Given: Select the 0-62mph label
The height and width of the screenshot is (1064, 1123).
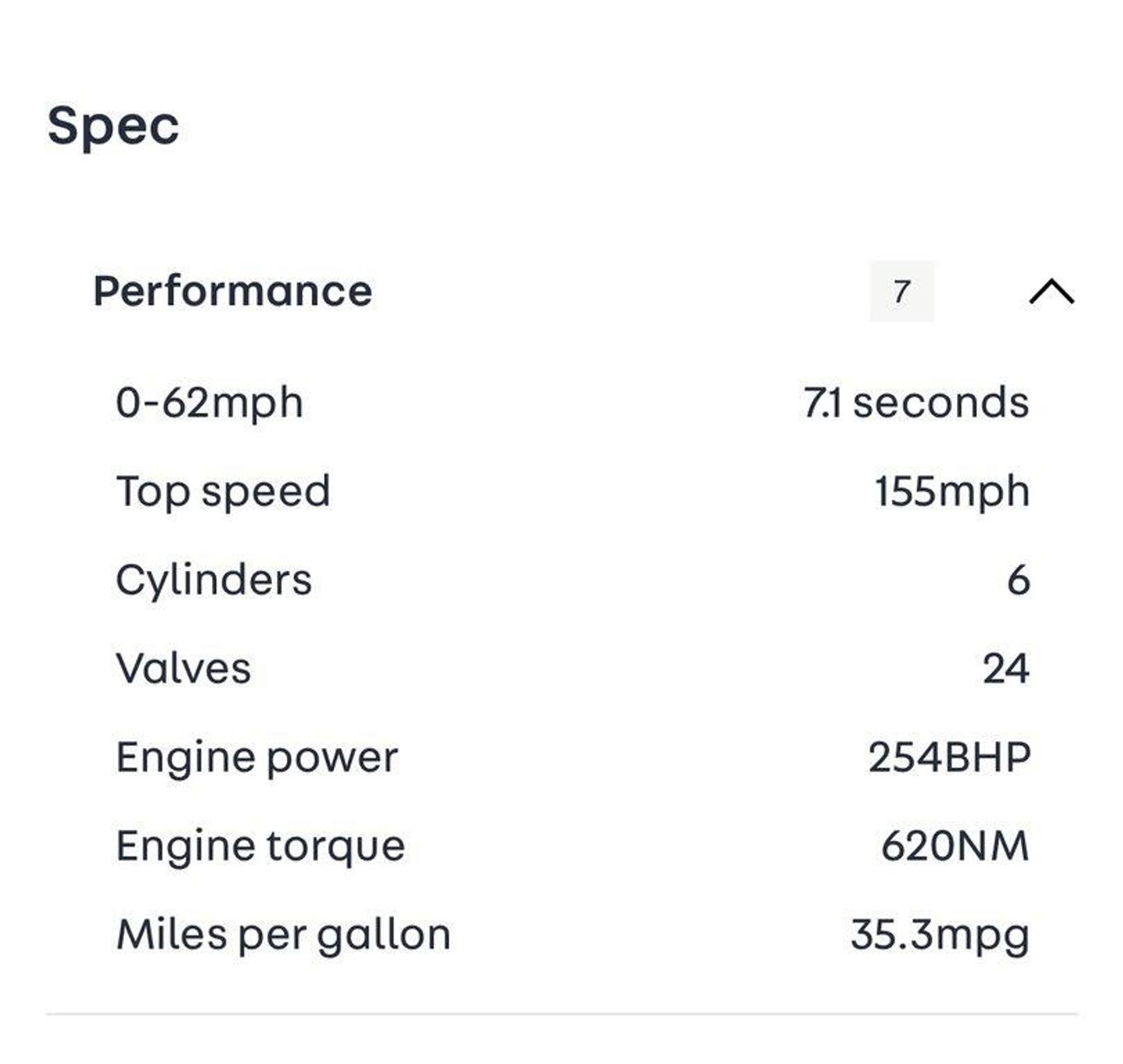Looking at the screenshot, I should click(209, 403).
